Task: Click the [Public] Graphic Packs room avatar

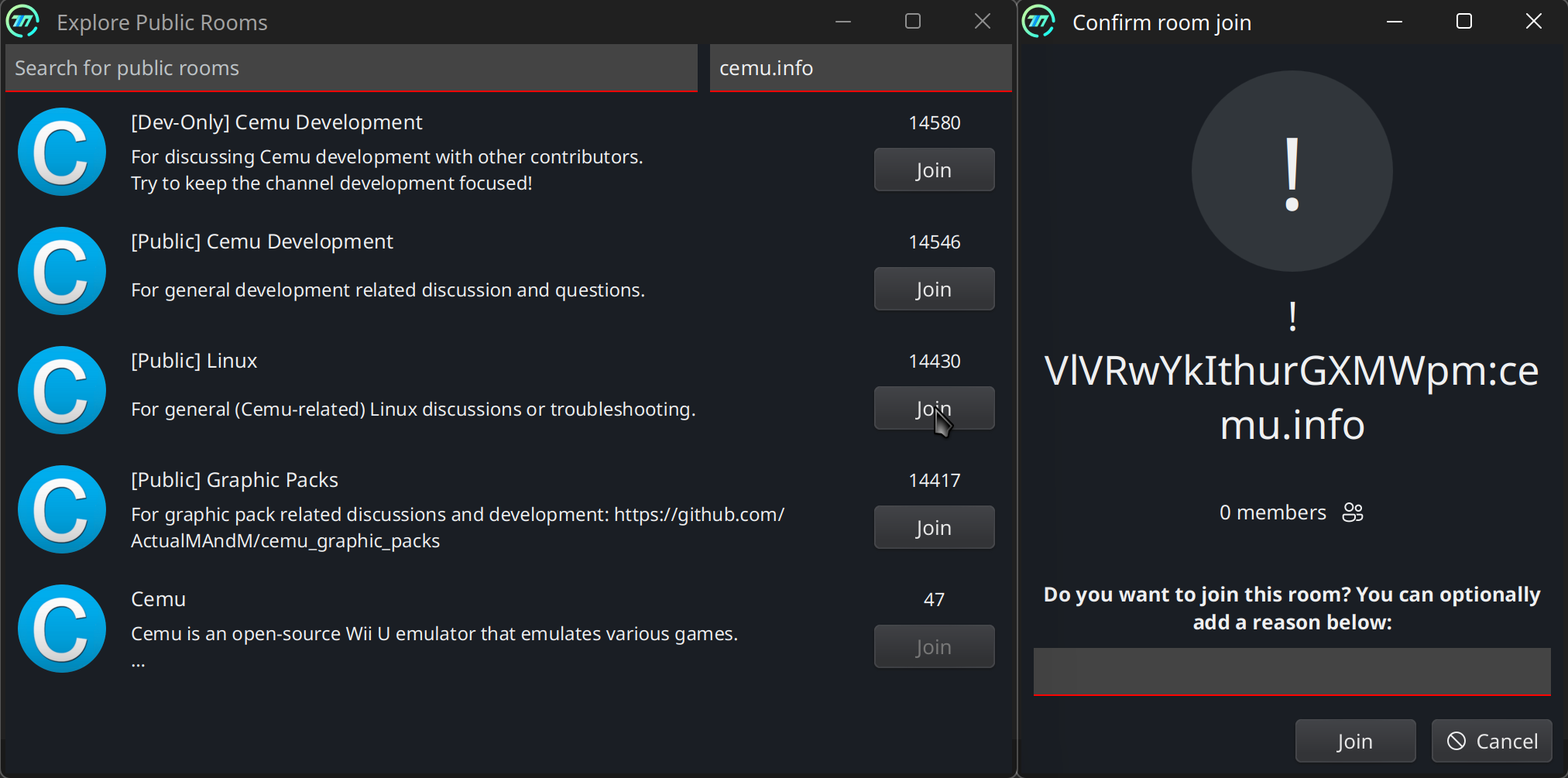Action: pyautogui.click(x=62, y=509)
